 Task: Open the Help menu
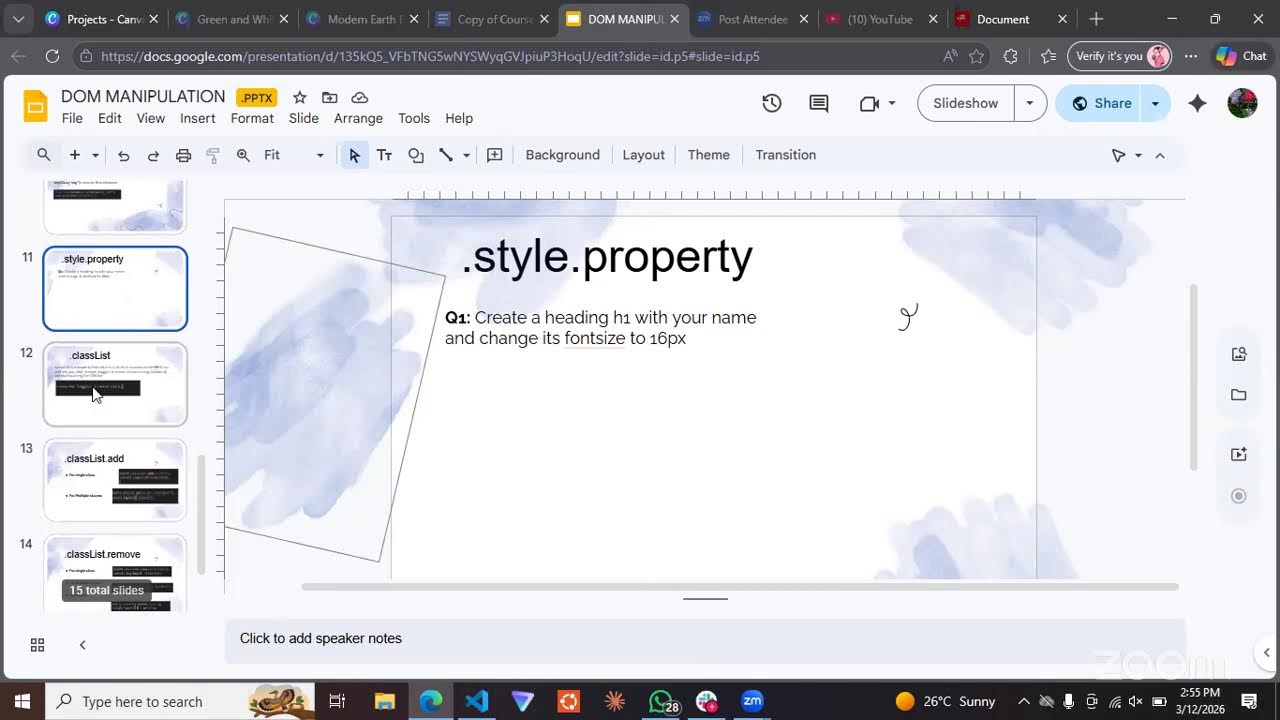point(459,118)
